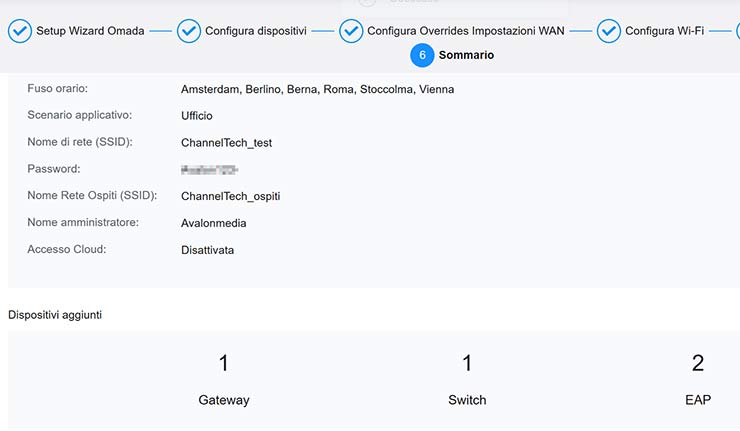Click the Configura Overrides Impostazioni WAN checkmark

[351, 31]
